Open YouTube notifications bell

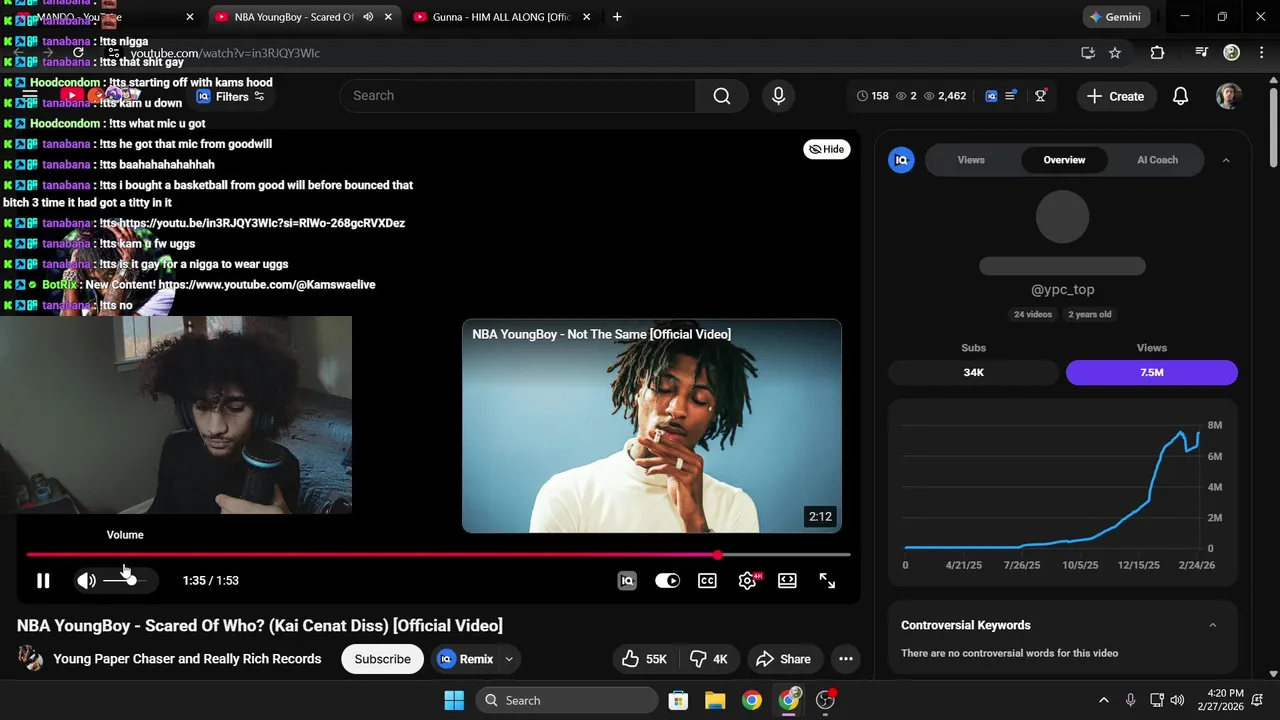click(1180, 96)
